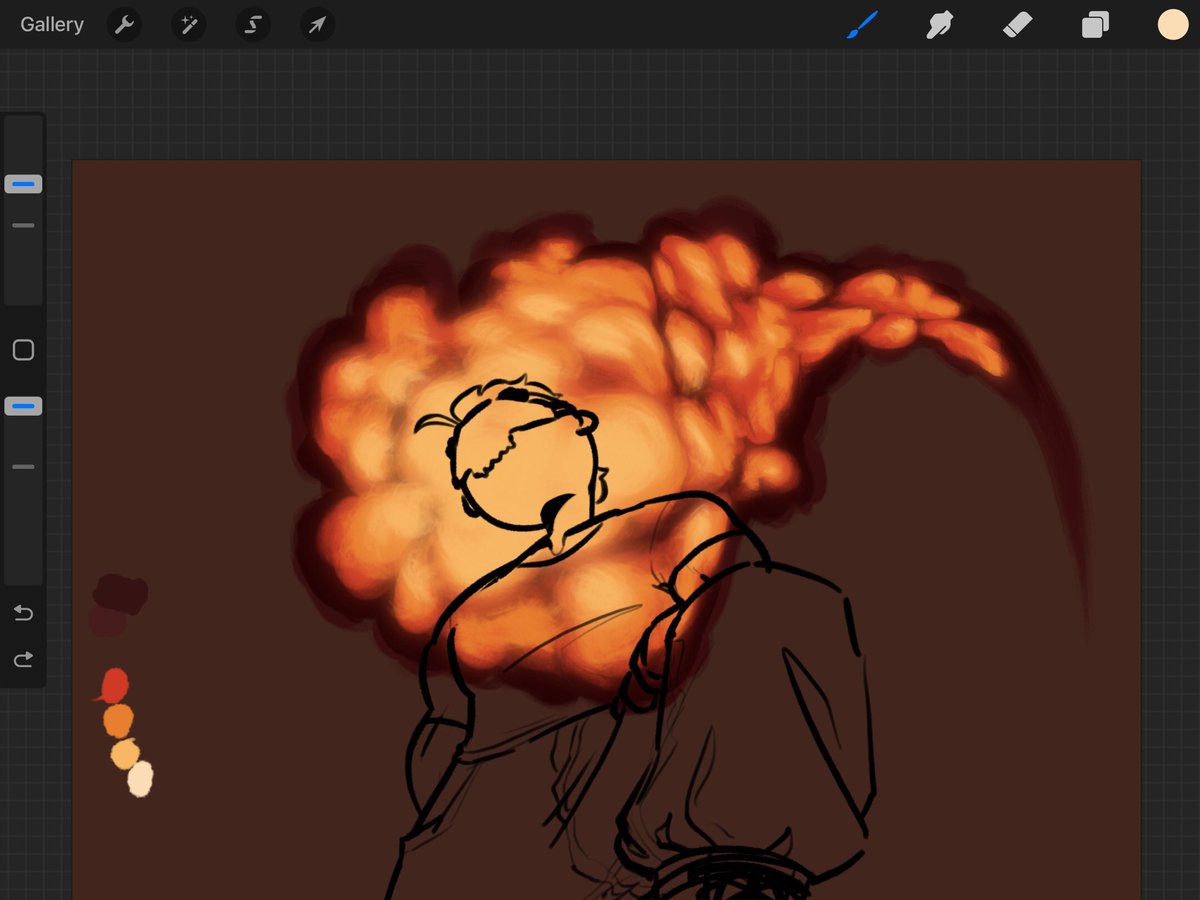Redo the last undone stroke
The image size is (1200, 900).
pyautogui.click(x=23, y=659)
